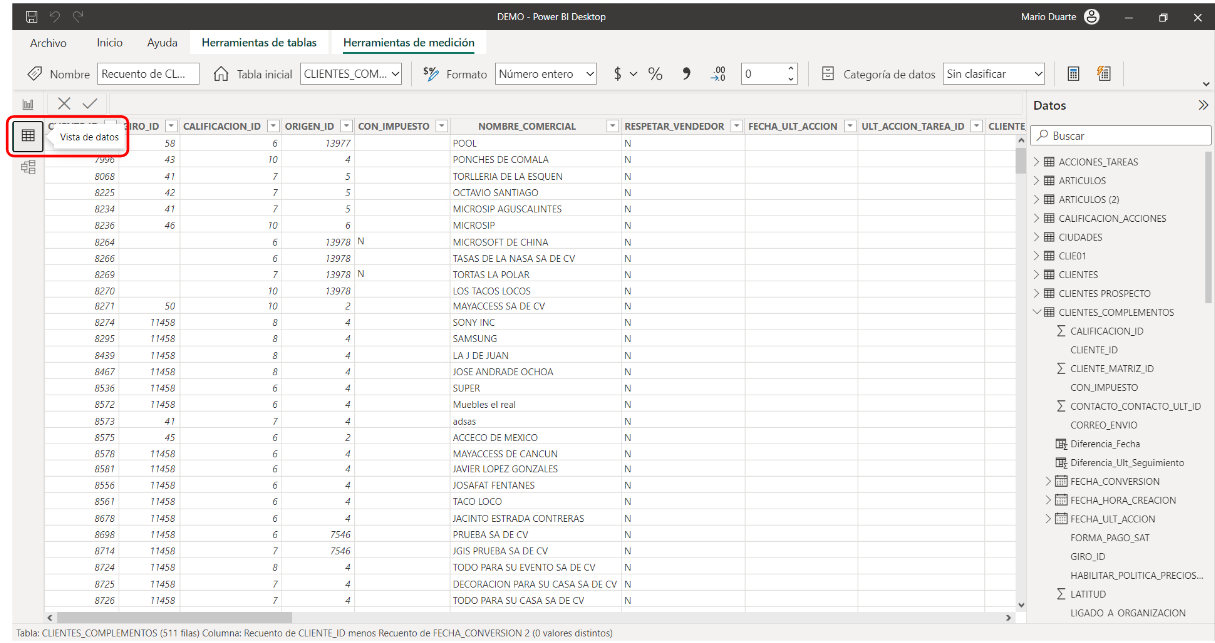Select Diferencia_Ult_Seguimiento calculated column
This screenshot has width=1215, height=643.
click(1126, 462)
